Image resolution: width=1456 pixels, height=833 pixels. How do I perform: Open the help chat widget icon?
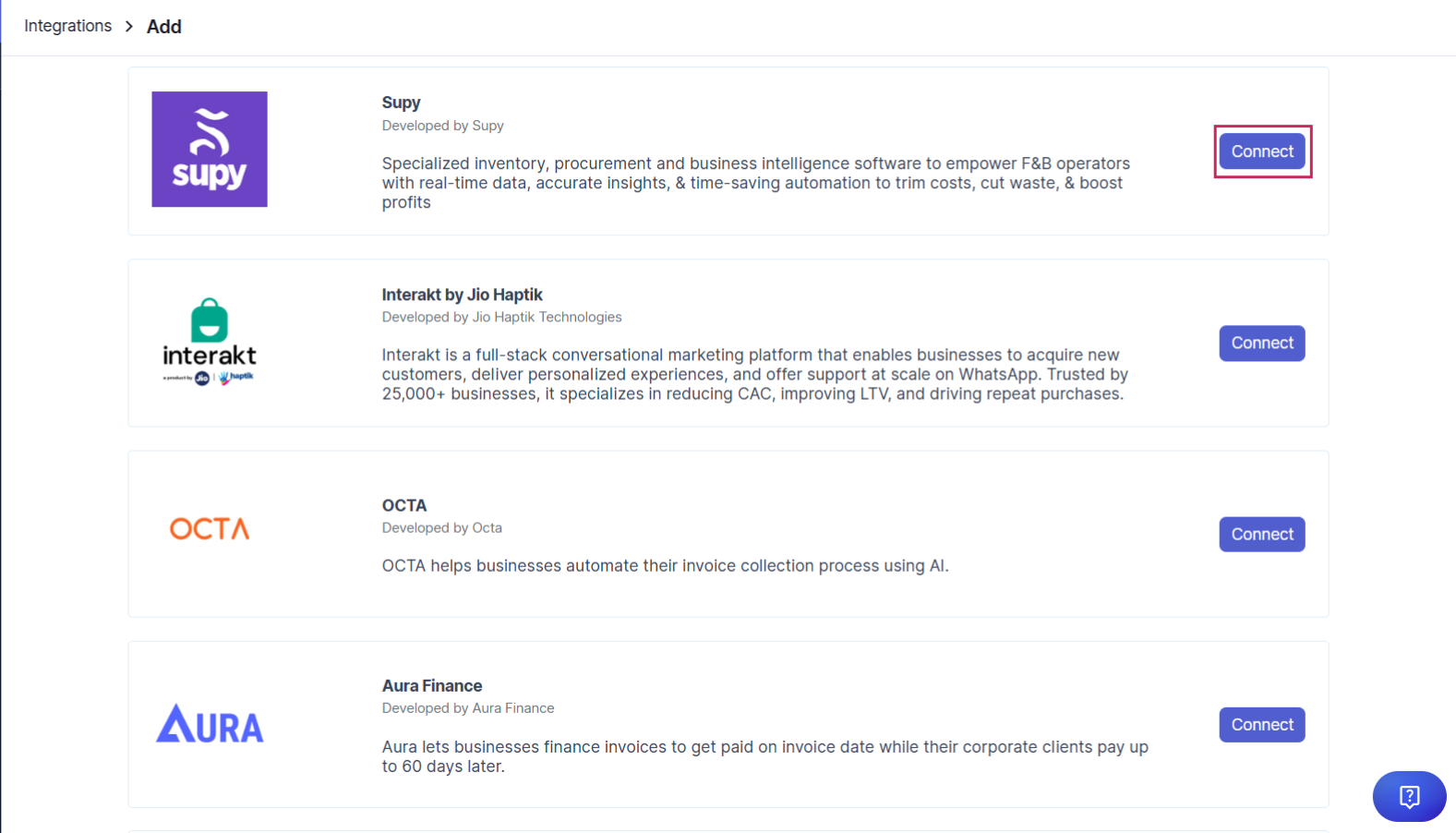[1409, 796]
